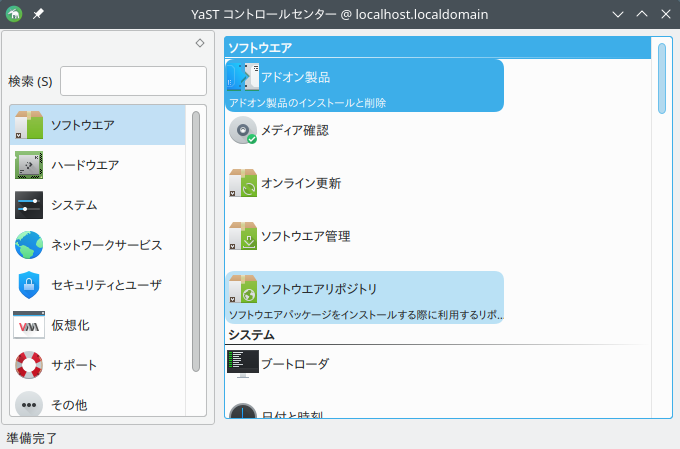Click the ソフトウエアリポジトリ globe package icon
This screenshot has height=449, width=680.
243,289
